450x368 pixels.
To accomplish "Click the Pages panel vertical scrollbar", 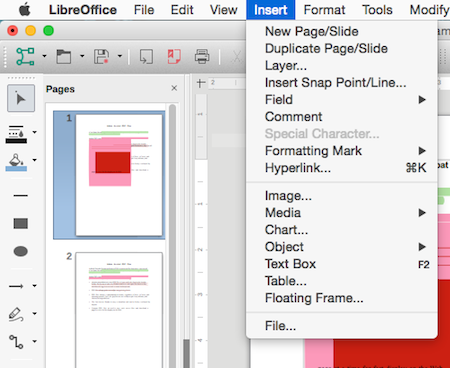I will [x=172, y=233].
